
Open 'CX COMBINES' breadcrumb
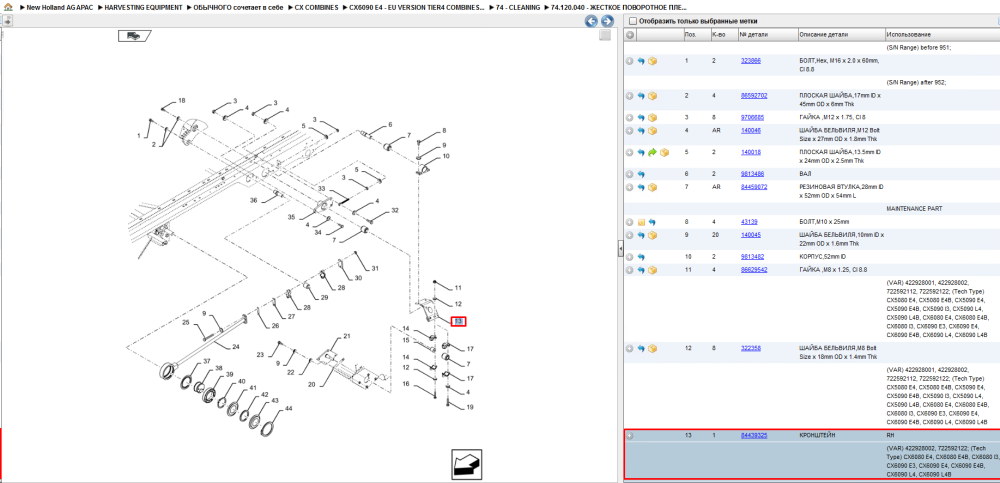(x=316, y=7)
